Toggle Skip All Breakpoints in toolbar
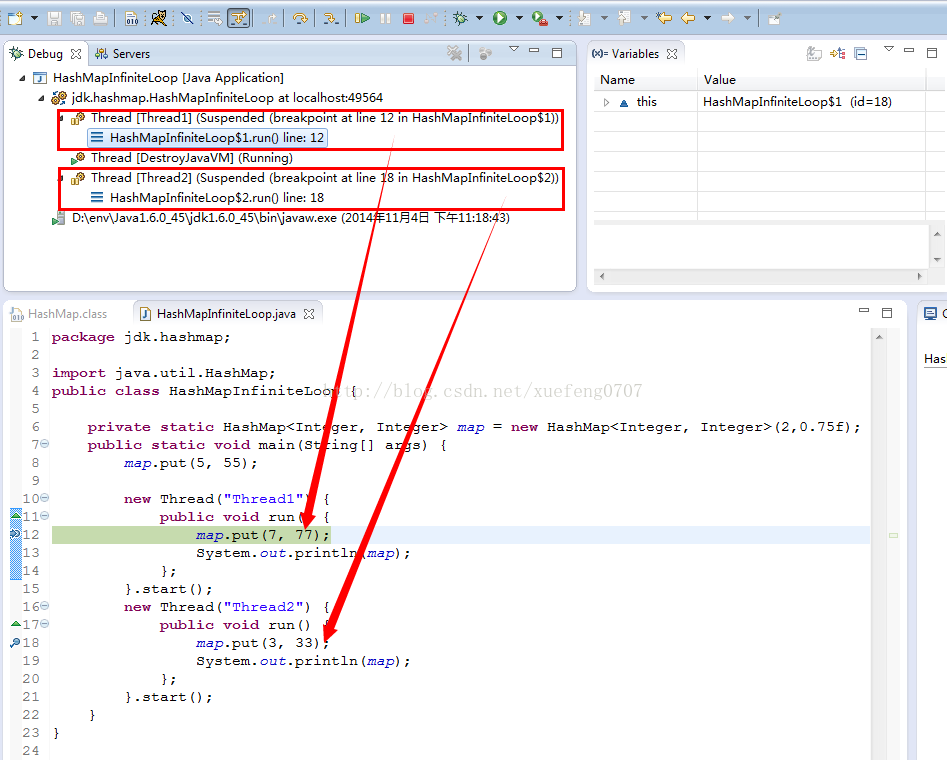 click(187, 18)
